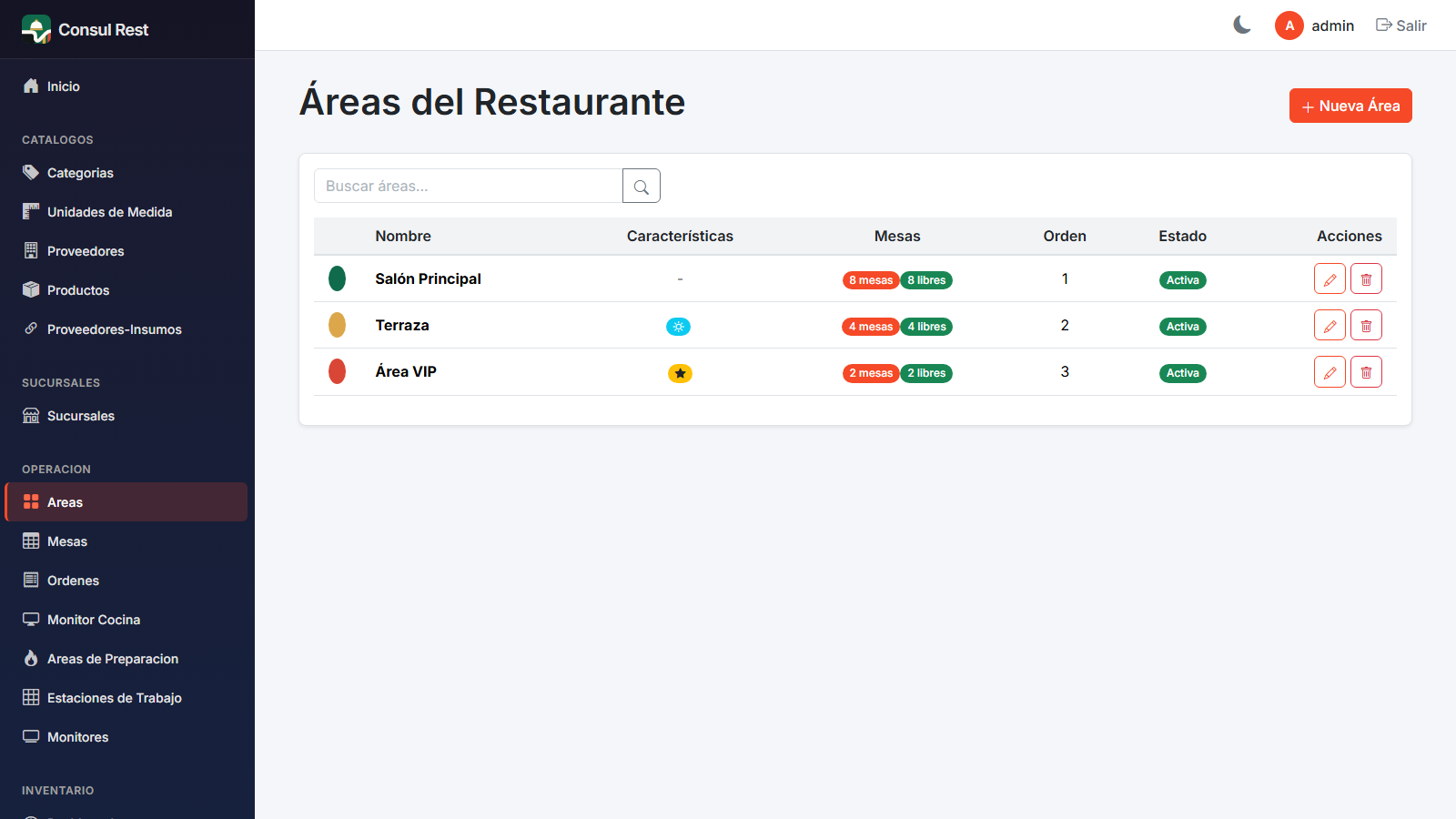The height and width of the screenshot is (819, 1456).
Task: Click the 8 mesas badge
Action: pos(871,280)
